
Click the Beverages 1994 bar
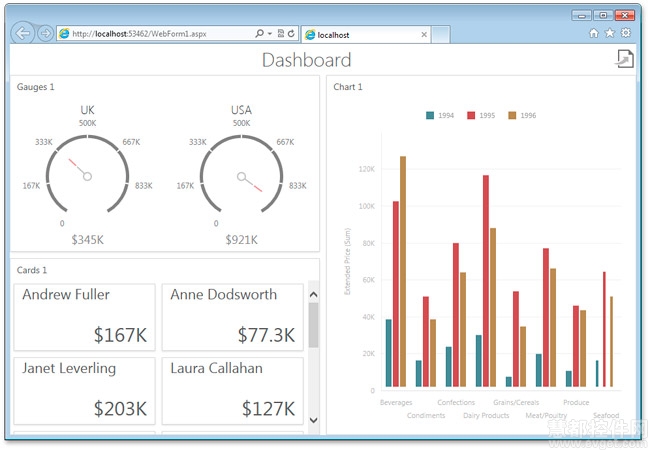(388, 353)
